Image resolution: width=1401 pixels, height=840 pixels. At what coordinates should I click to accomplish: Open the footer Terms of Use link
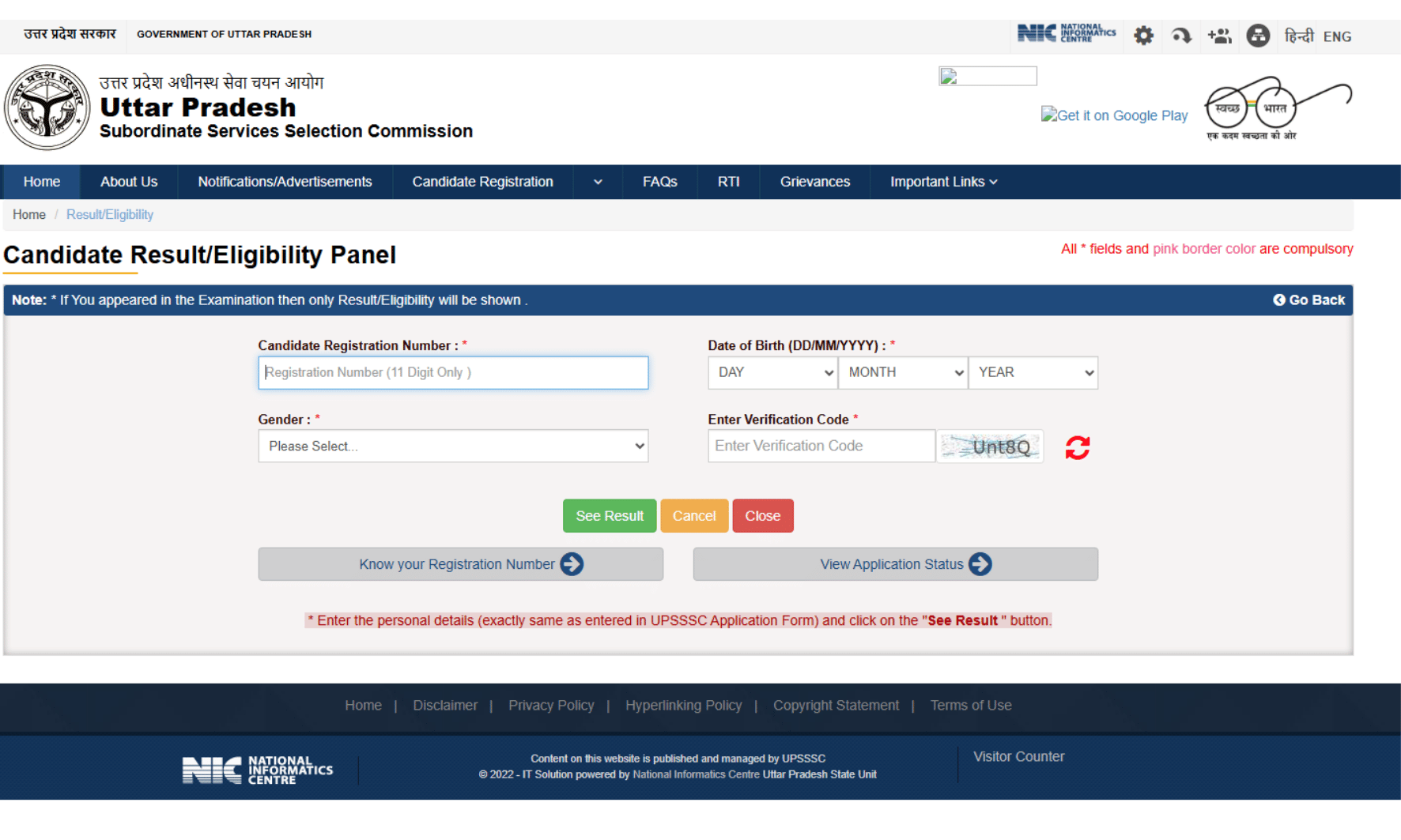coord(971,706)
